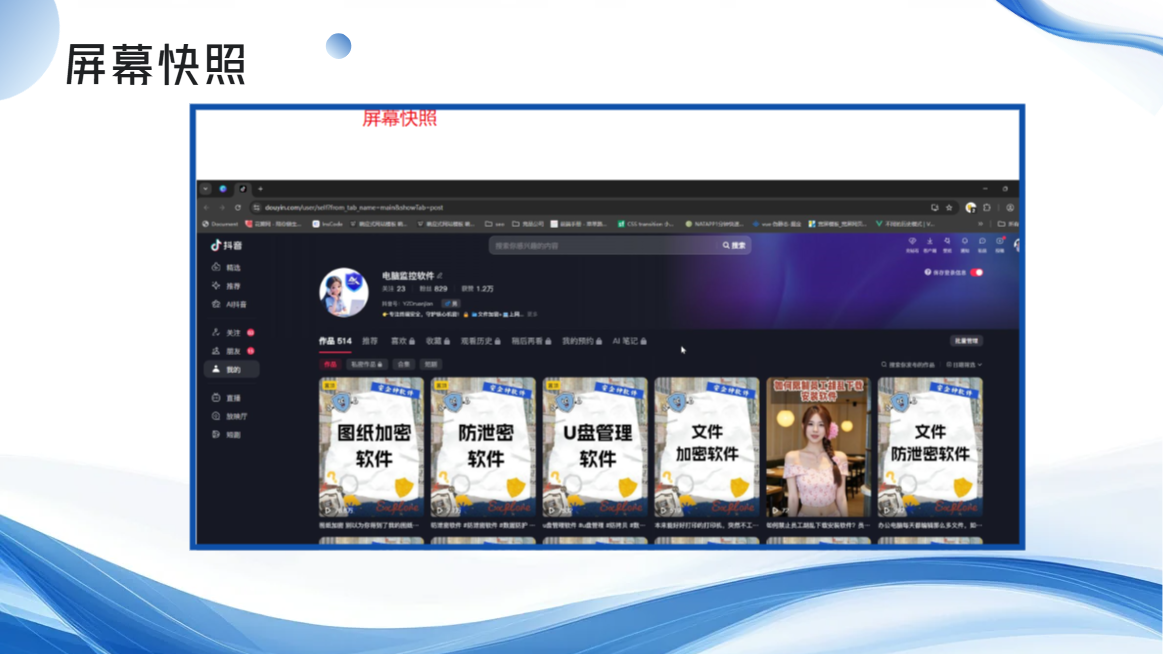Click the browser forward arrow
1163x654 pixels.
click(x=222, y=208)
